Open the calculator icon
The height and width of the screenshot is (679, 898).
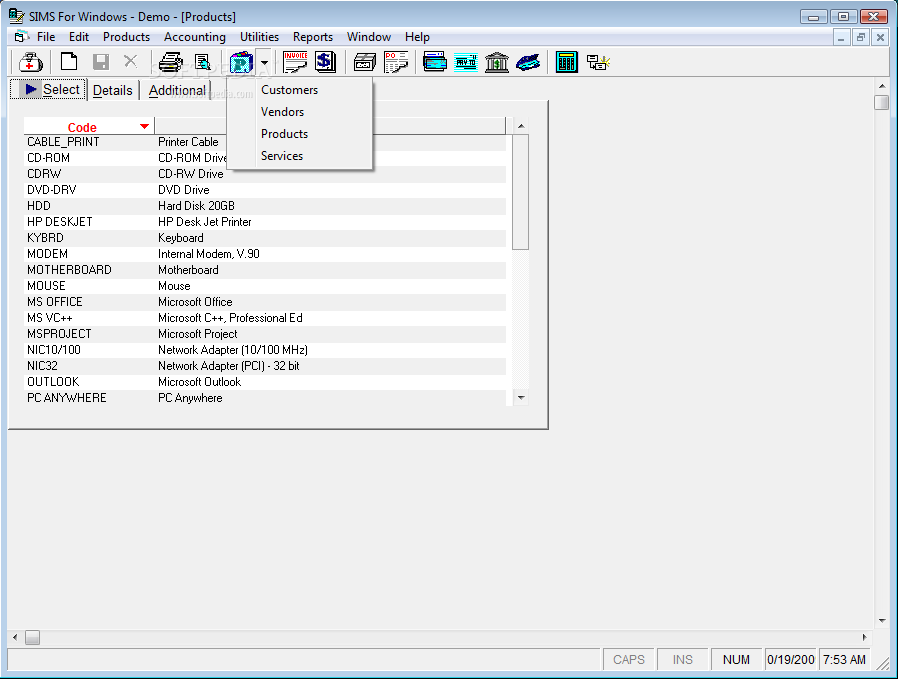[566, 62]
